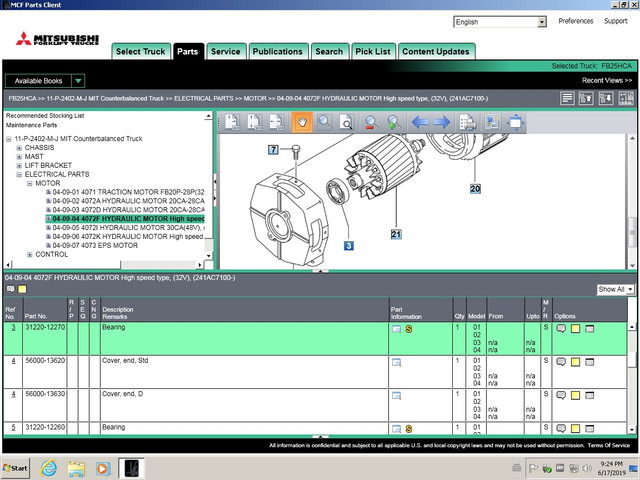This screenshot has width=640, height=480.
Task: Click callout number 7 on the diagram
Action: tap(273, 150)
